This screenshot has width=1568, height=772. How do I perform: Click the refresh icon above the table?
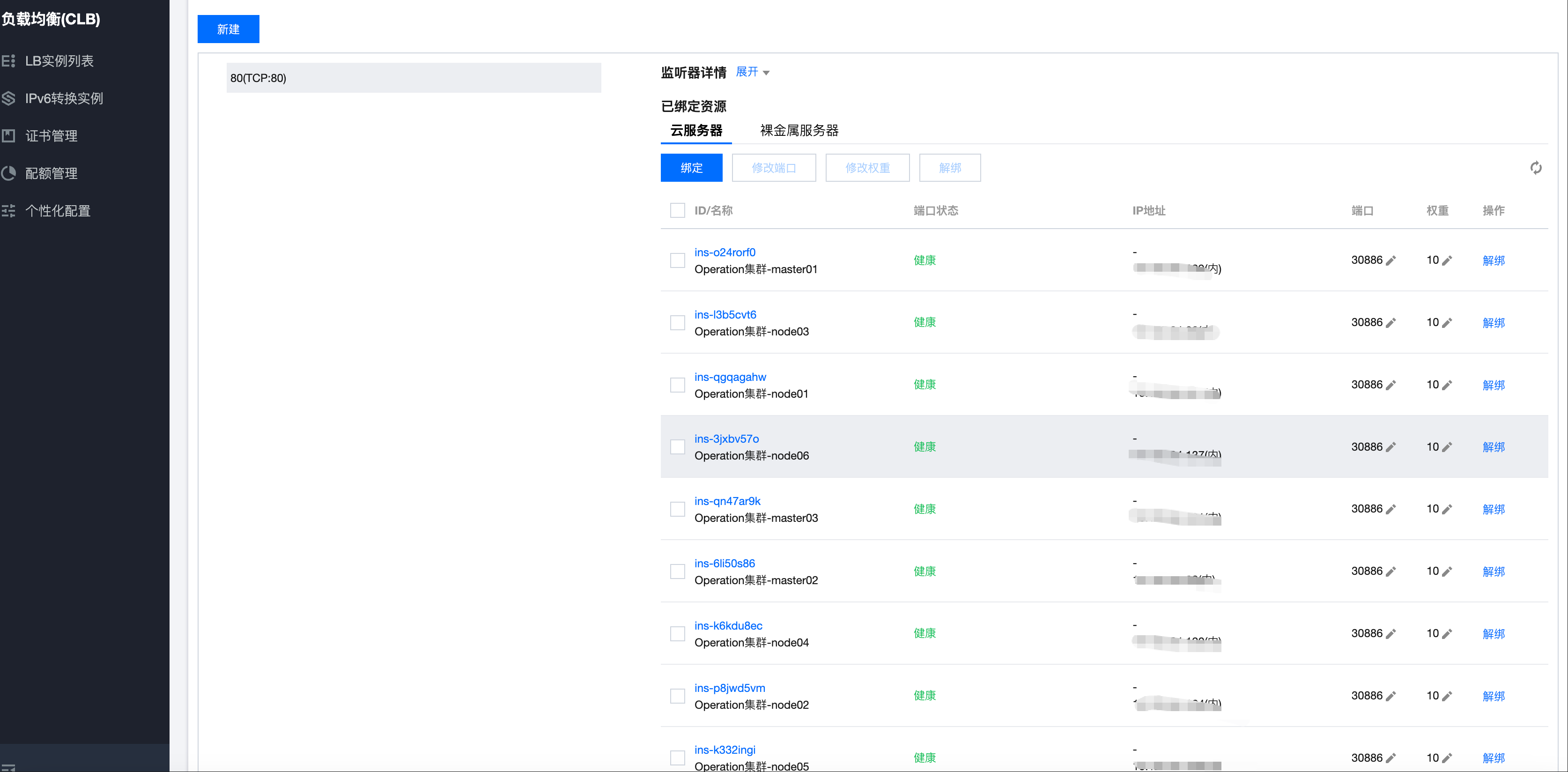(x=1536, y=168)
